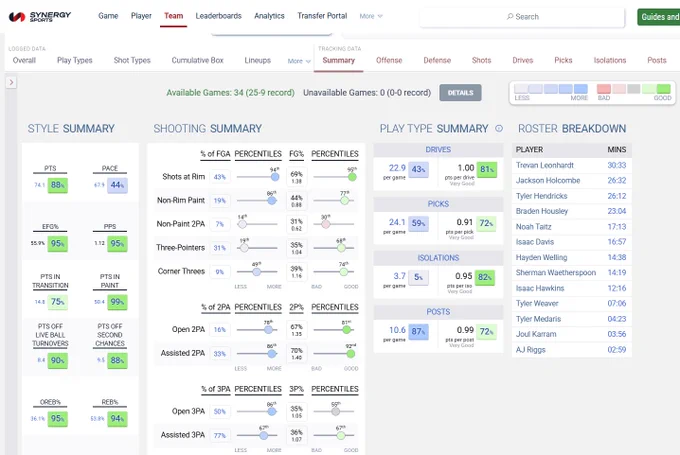Viewport: 680px width, 455px height.
Task: Click Non-Rim Paint FG% percentile slider
Action: [x=334, y=200]
